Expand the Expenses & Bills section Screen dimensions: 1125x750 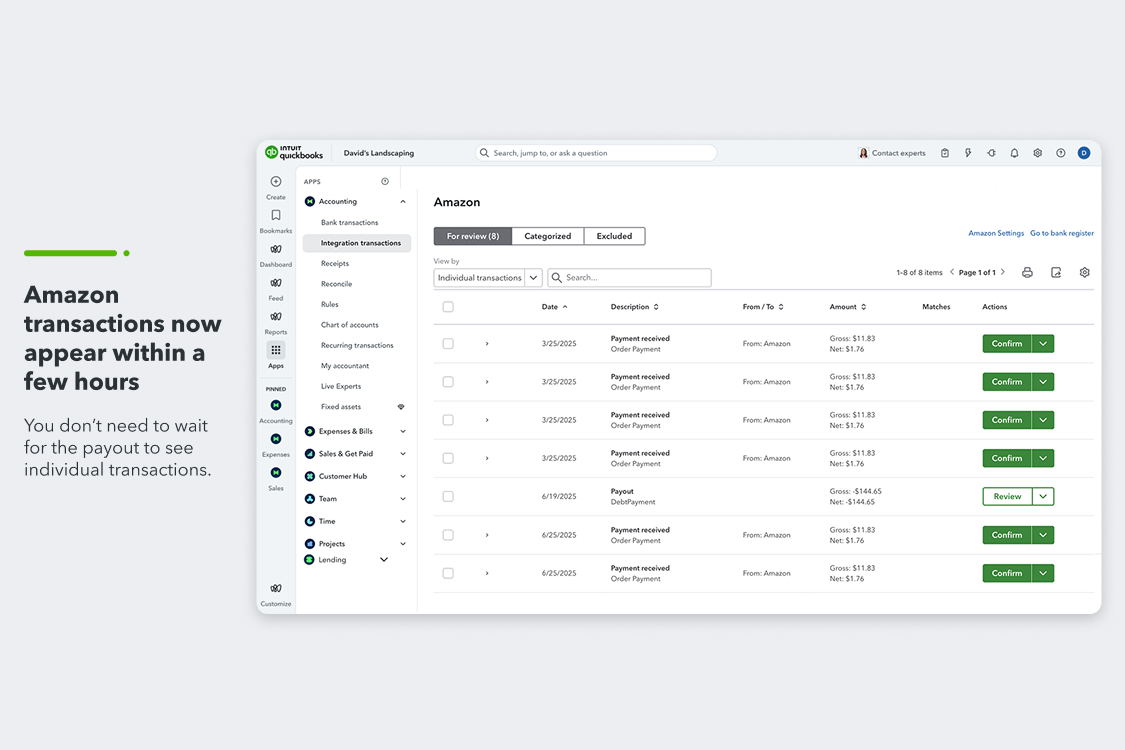click(x=403, y=431)
